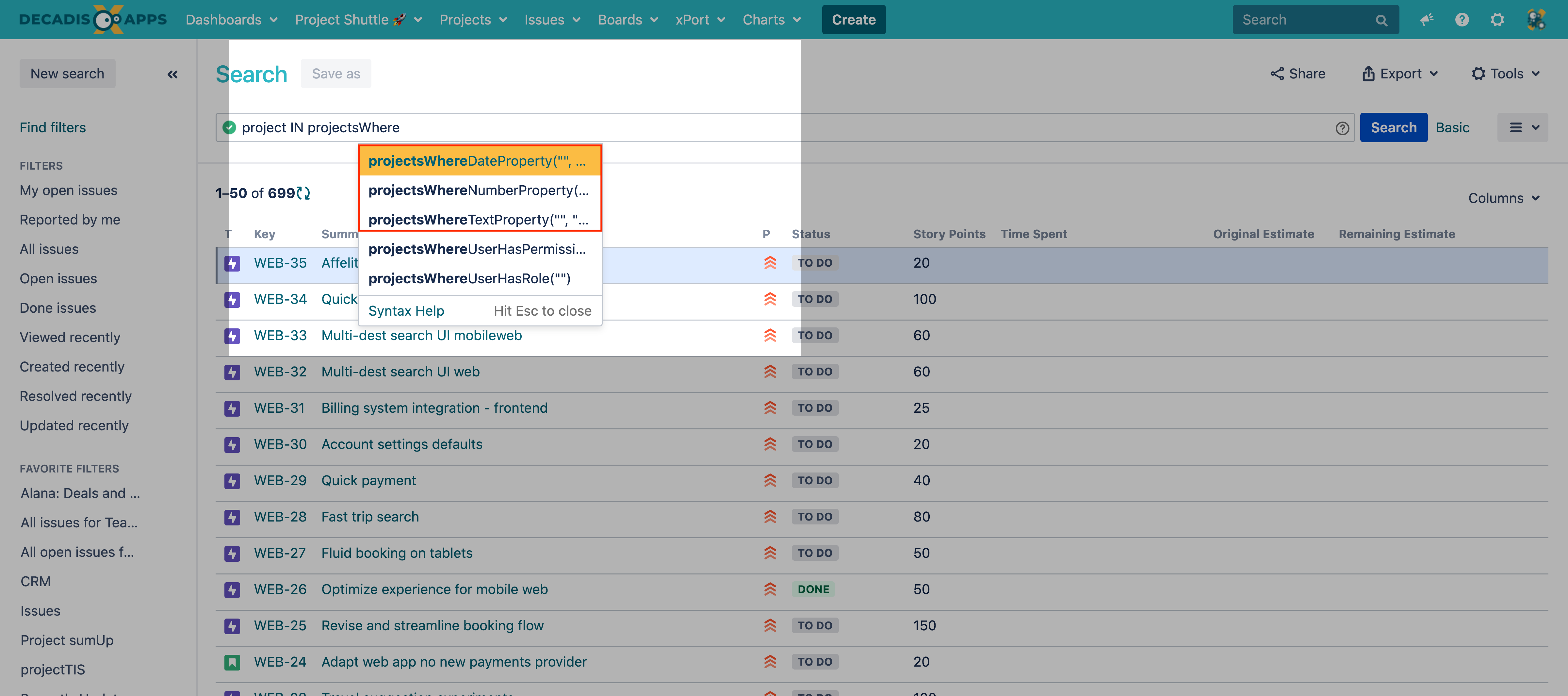
Task: Select the Reported by me filter
Action: 70,220
